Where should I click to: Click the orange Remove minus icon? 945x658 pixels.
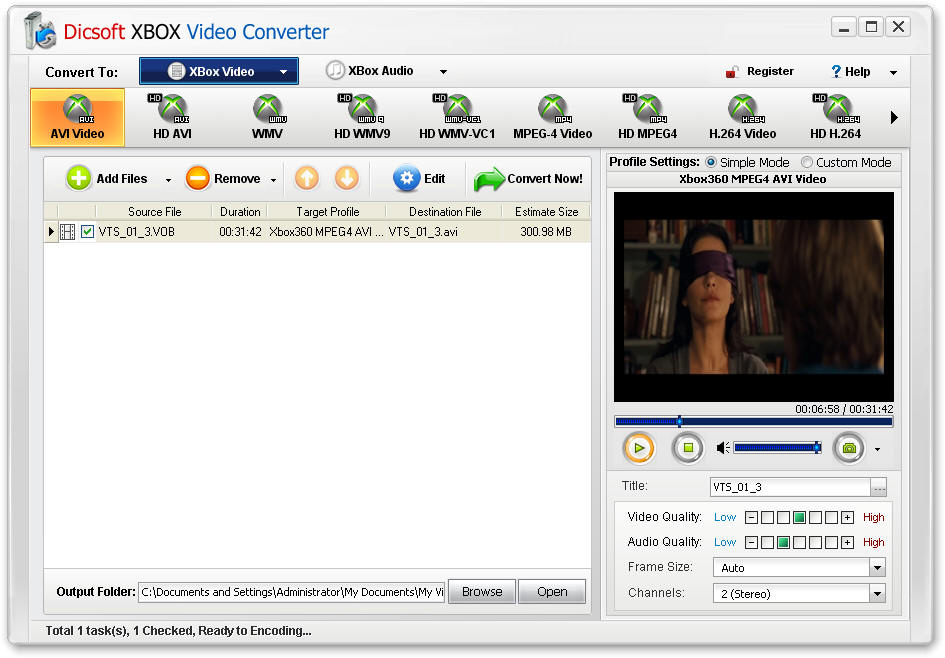(x=197, y=178)
